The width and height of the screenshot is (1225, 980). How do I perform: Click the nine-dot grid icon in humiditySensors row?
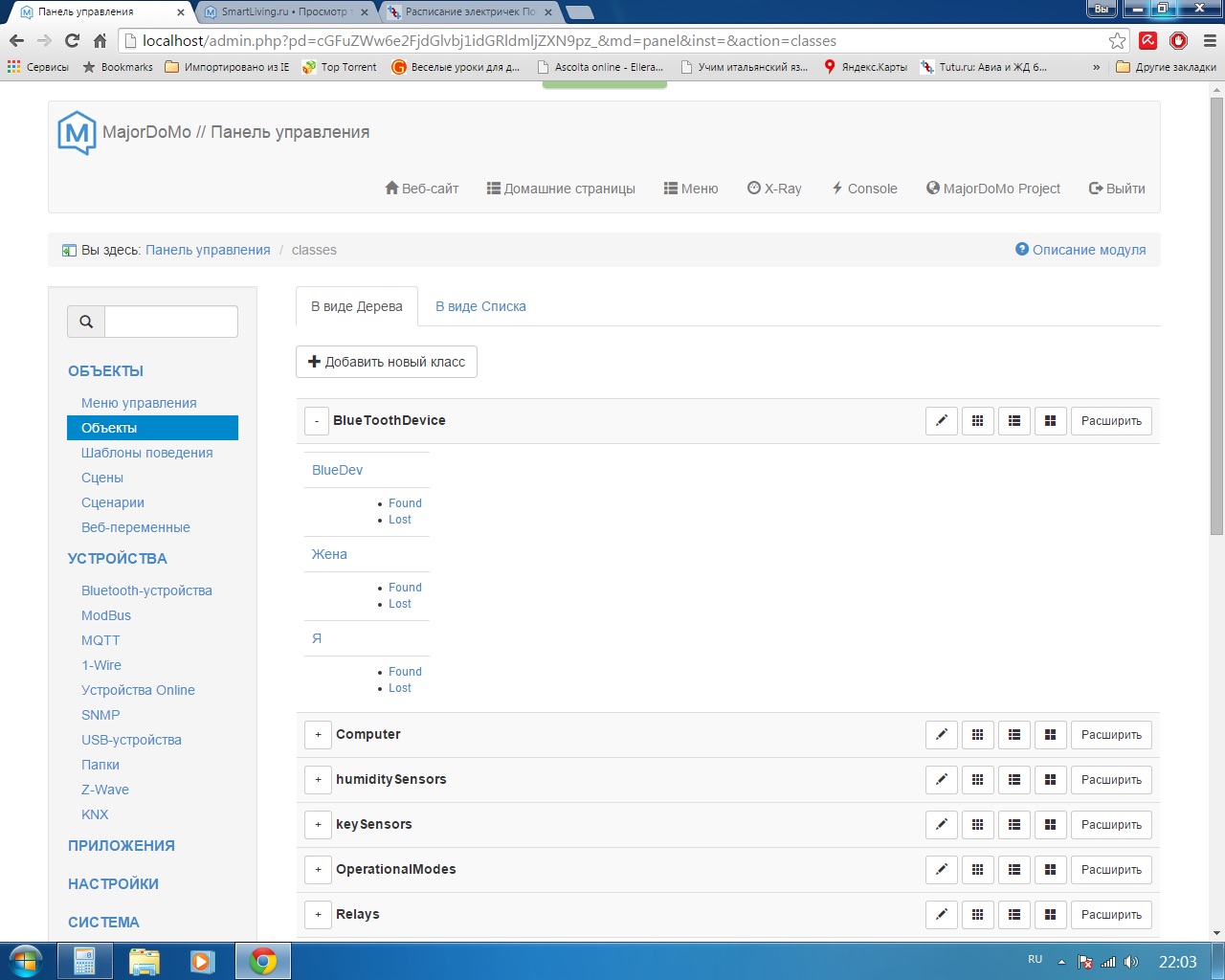pos(978,780)
